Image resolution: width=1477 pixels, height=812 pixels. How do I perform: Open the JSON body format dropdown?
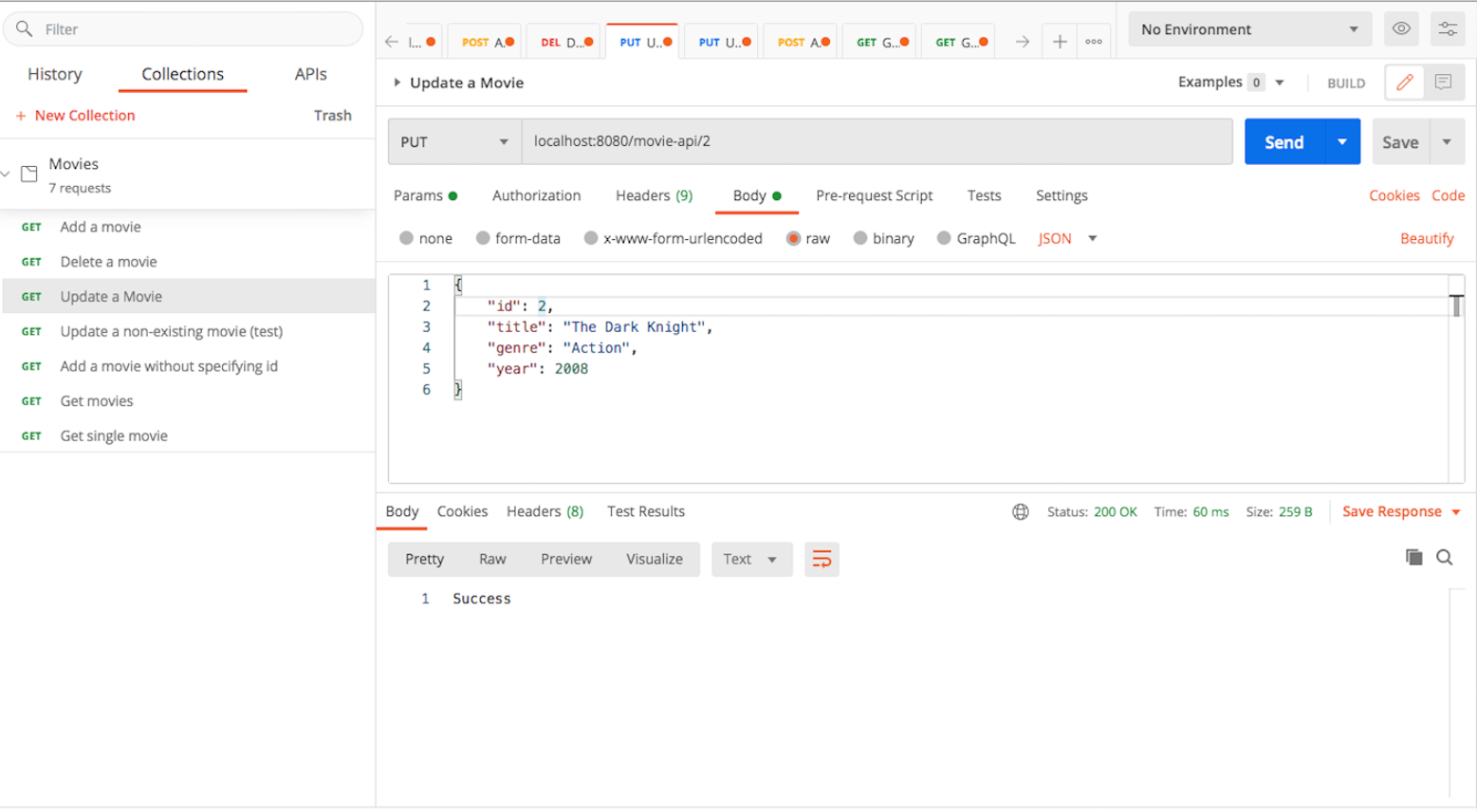pos(1067,239)
